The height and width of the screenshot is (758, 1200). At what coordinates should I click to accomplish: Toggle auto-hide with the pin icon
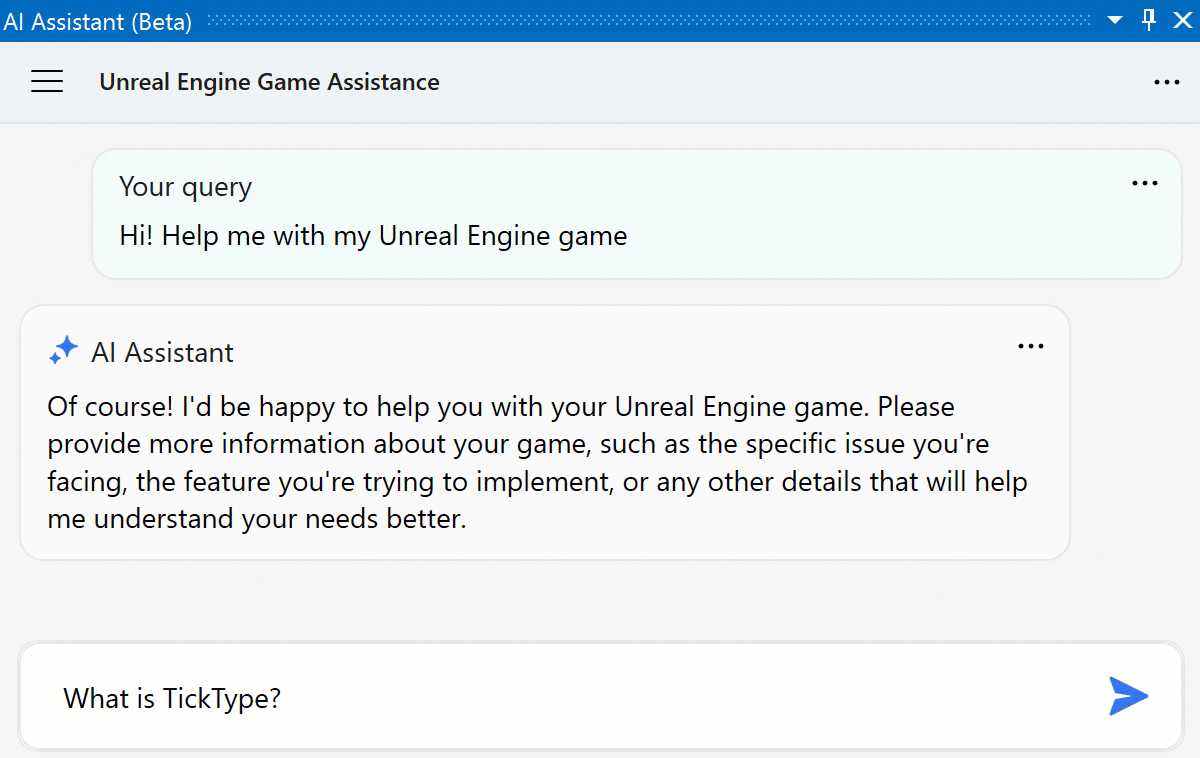tap(1149, 20)
